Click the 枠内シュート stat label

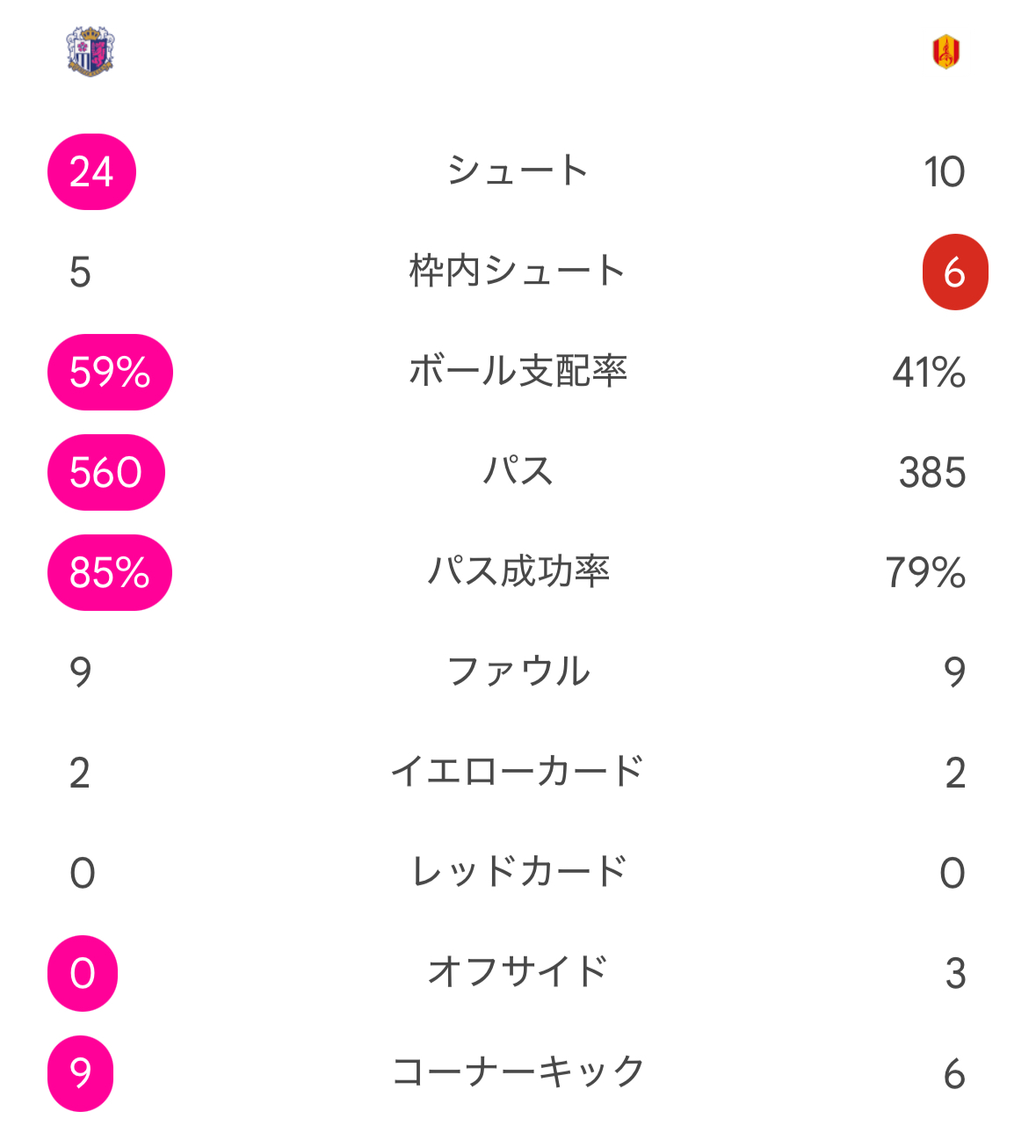[x=518, y=271]
